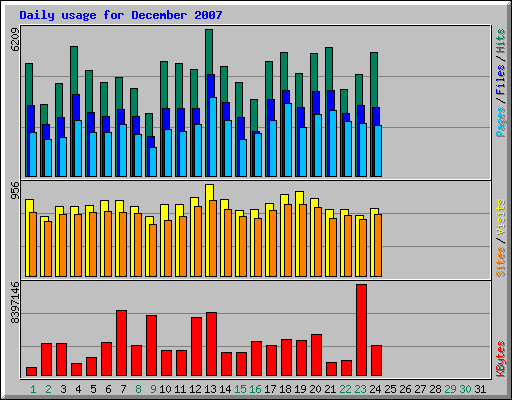
Task: Click the "8397146" KBytes axis value
Action: coord(15,303)
